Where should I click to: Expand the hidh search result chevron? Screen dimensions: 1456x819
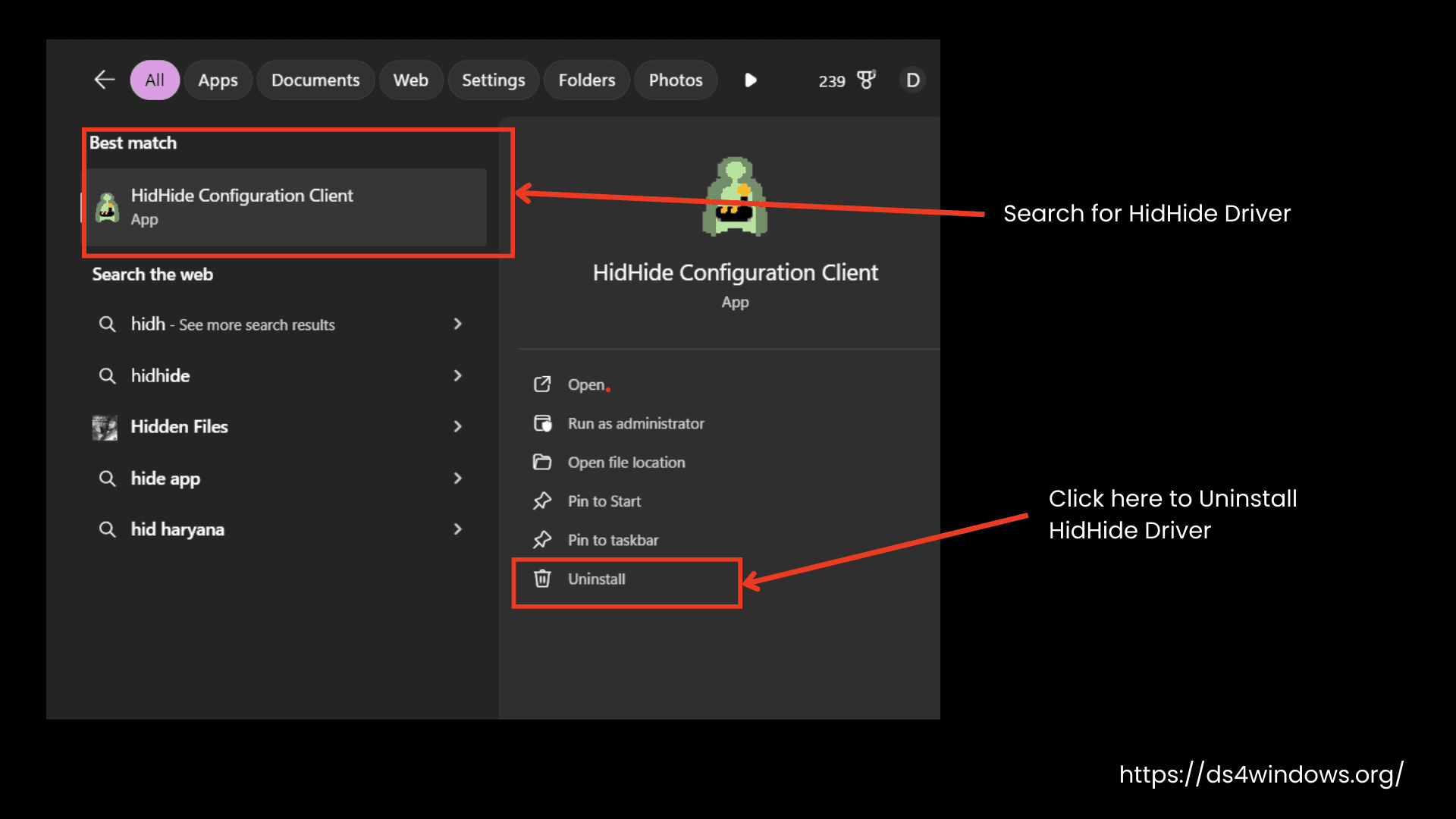click(x=457, y=324)
